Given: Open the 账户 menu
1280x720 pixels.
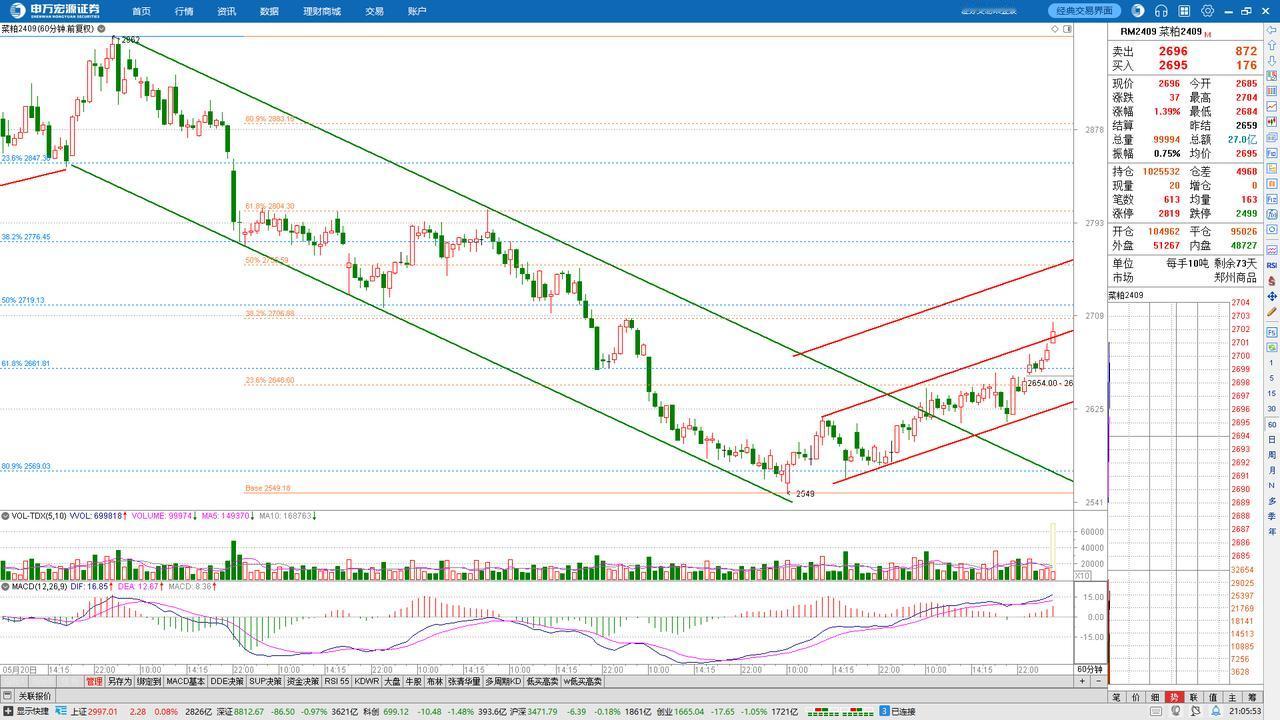Looking at the screenshot, I should (417, 11).
